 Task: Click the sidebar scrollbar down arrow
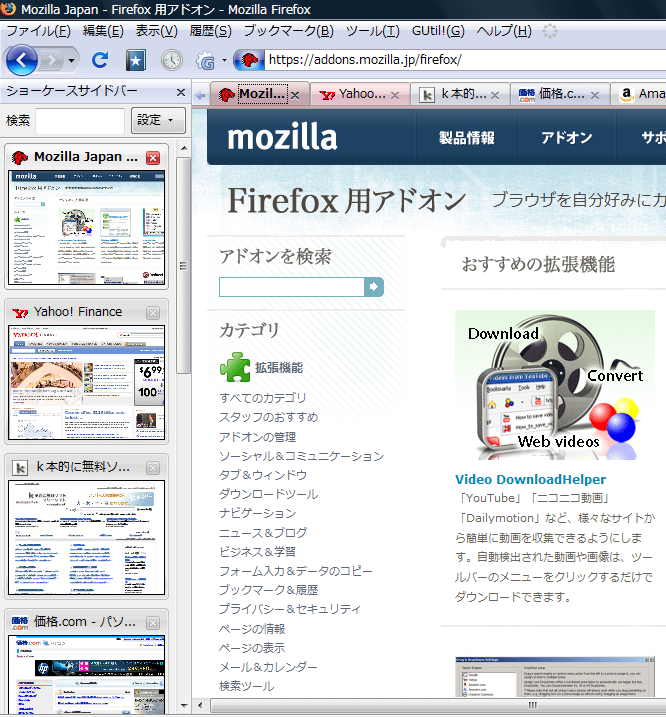click(x=184, y=706)
